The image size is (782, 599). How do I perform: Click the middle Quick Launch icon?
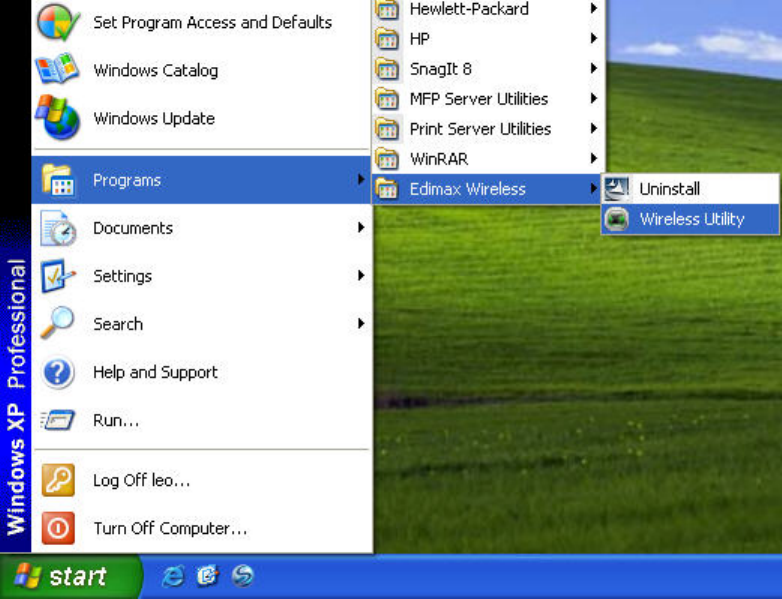(x=207, y=577)
